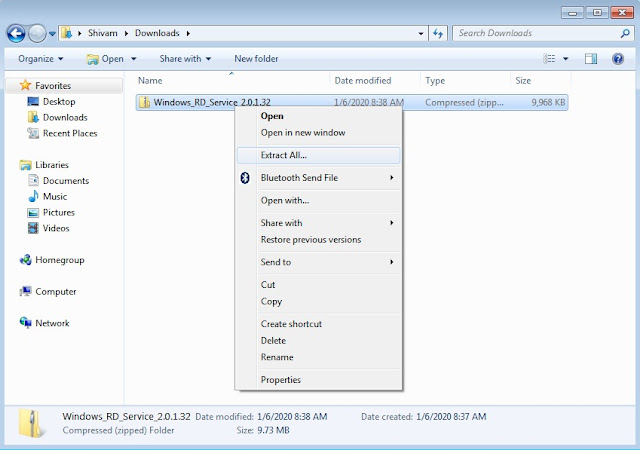
Task: Select Favorites in the navigation pane
Action: click(53, 86)
